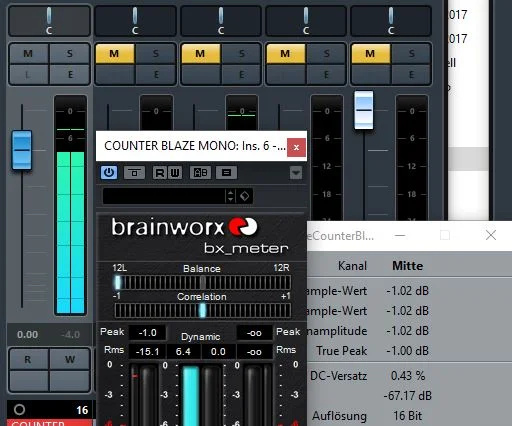Solo the fifth mixer channel
Screen dimensions: 512x426
(411, 54)
